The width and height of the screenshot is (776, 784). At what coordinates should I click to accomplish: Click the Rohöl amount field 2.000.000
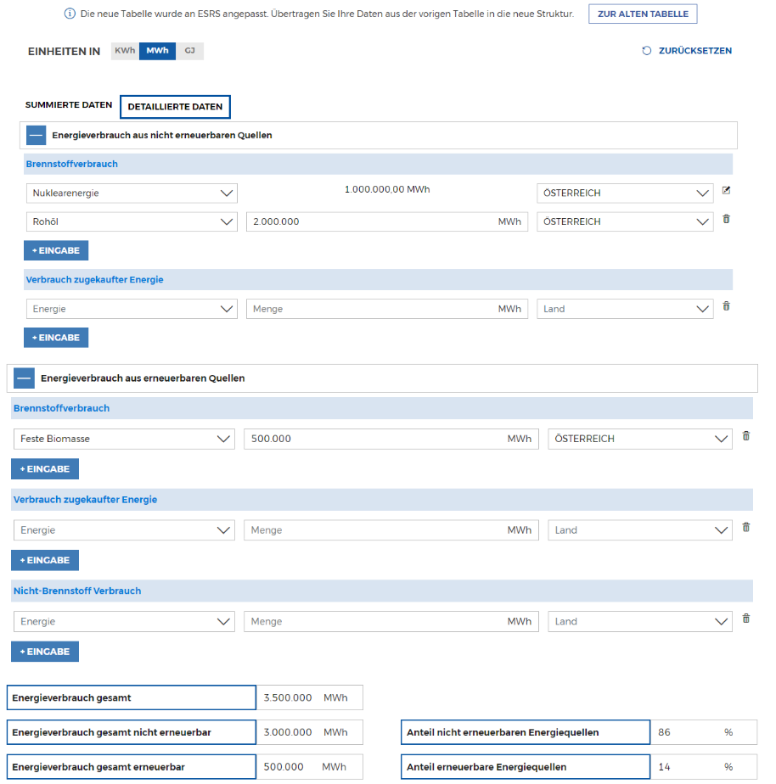(x=387, y=222)
